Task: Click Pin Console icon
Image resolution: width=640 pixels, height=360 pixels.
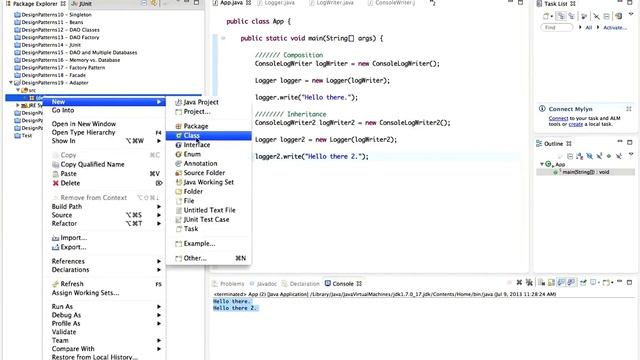Action: pos(583,282)
